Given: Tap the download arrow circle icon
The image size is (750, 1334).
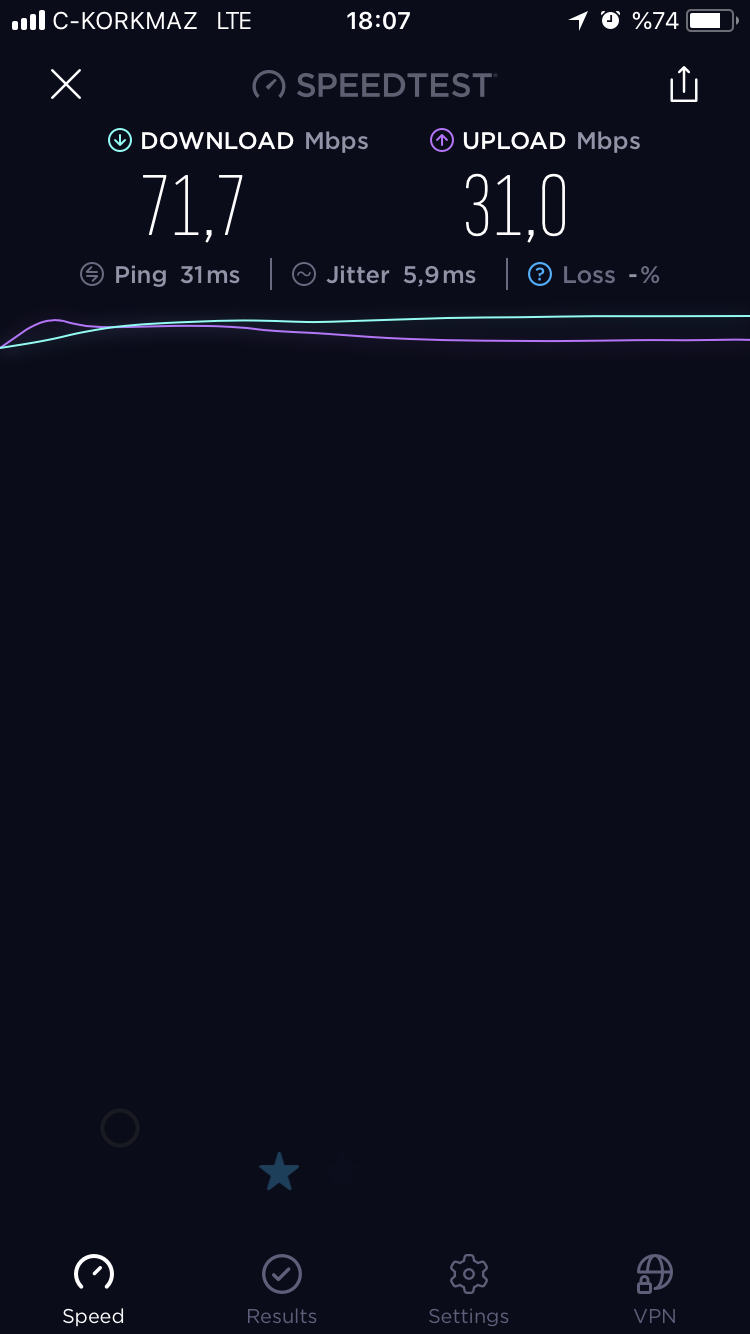Looking at the screenshot, I should (120, 141).
